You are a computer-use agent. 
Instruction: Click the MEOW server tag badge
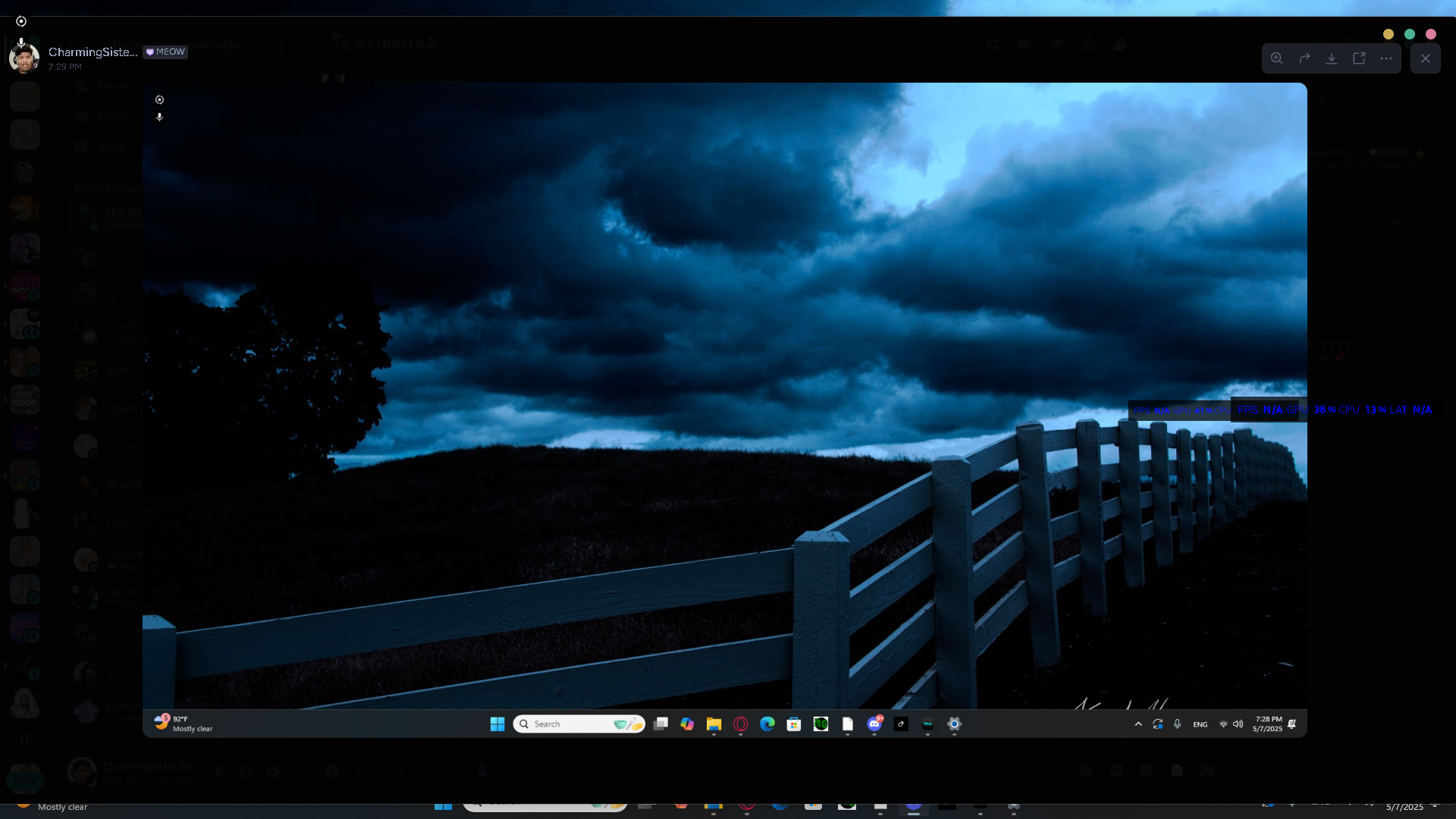click(165, 52)
